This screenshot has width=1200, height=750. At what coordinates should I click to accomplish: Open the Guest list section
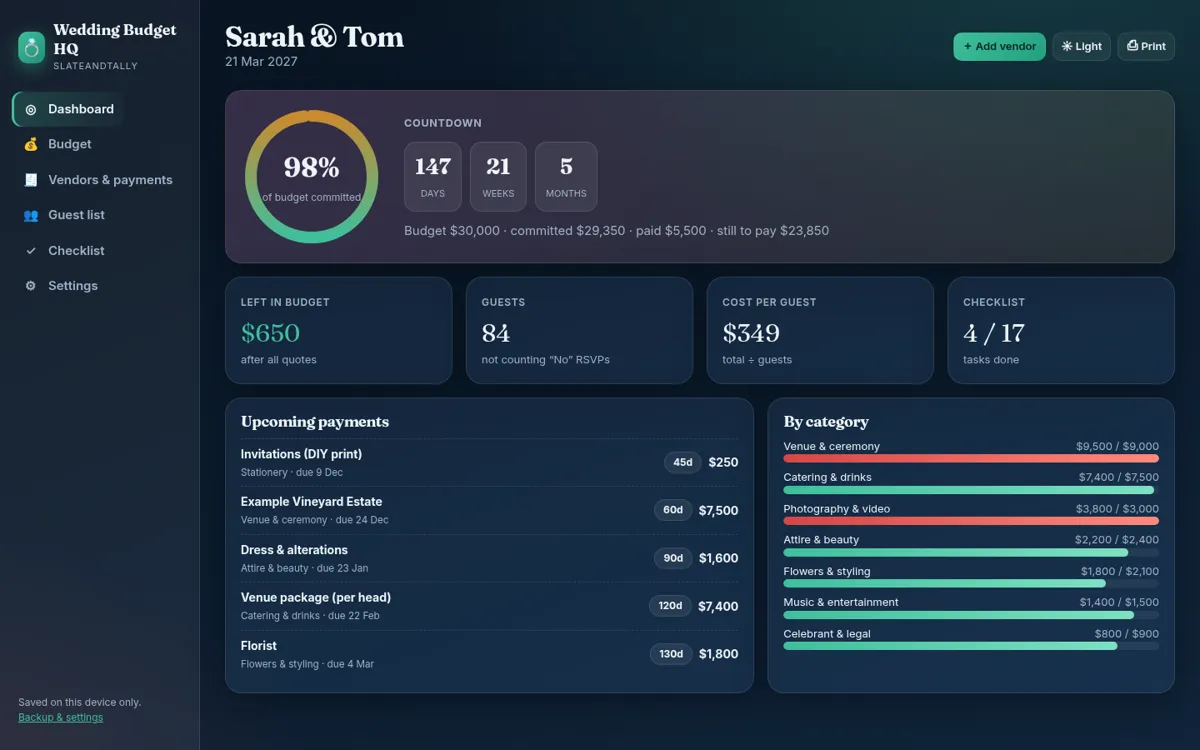point(65,215)
